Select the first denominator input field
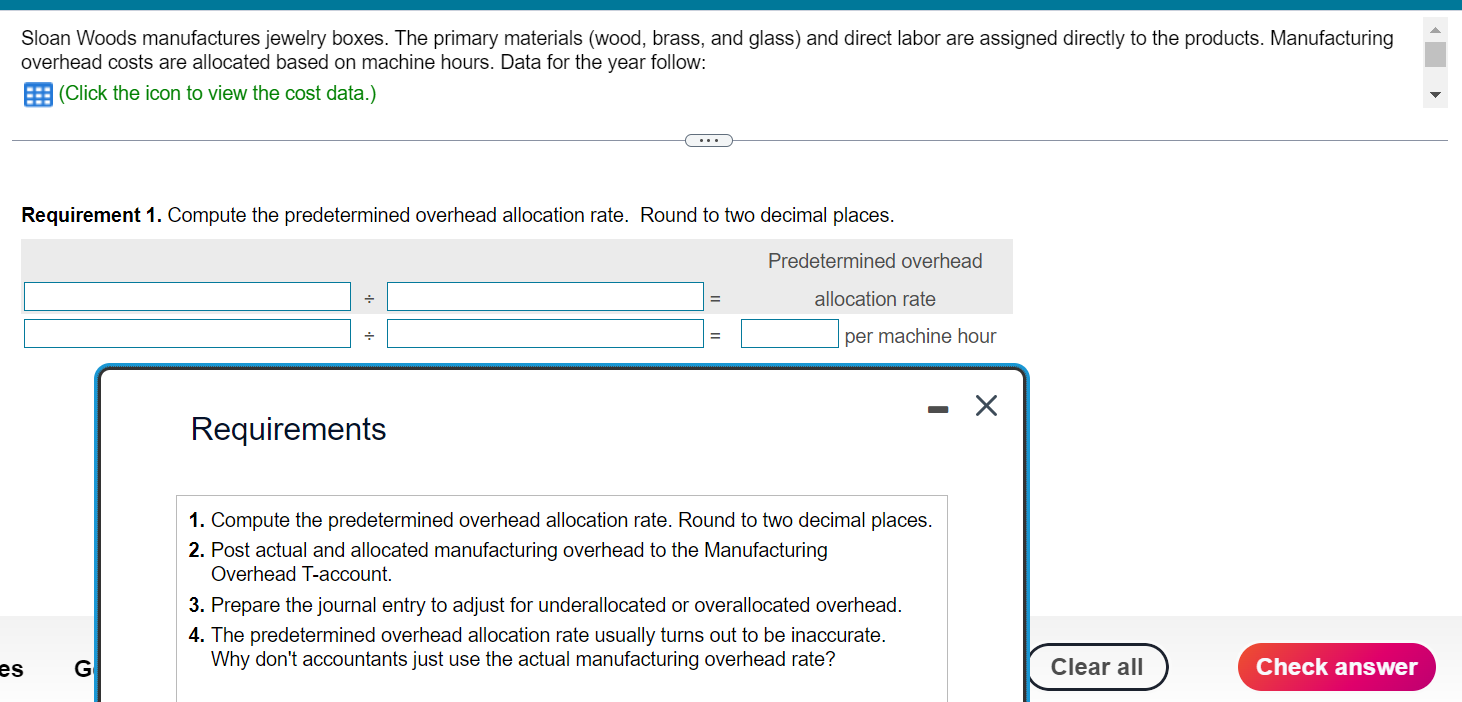The width and height of the screenshot is (1462, 702). pos(545,296)
